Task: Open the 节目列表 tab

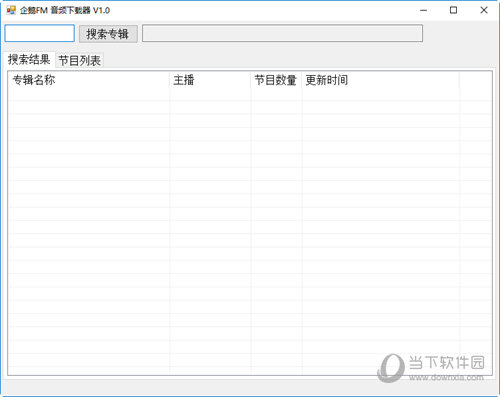Action: [x=80, y=60]
